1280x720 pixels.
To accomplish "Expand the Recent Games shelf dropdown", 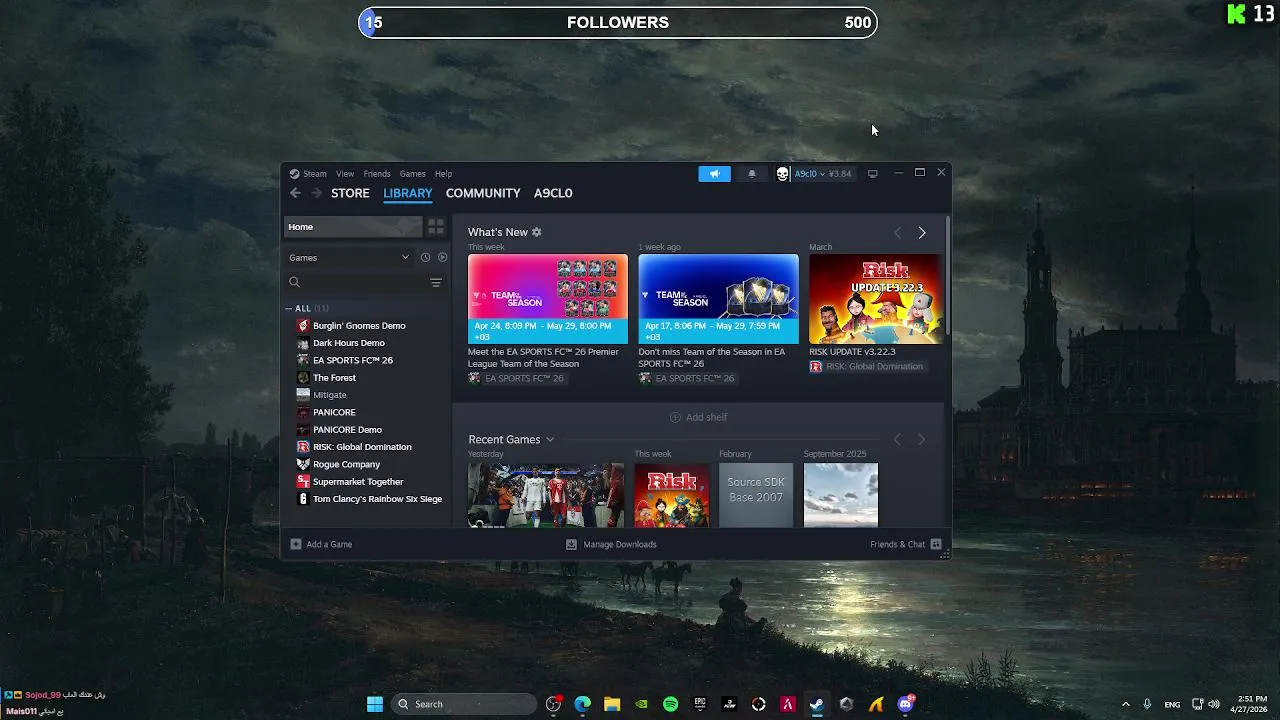I will pyautogui.click(x=550, y=440).
